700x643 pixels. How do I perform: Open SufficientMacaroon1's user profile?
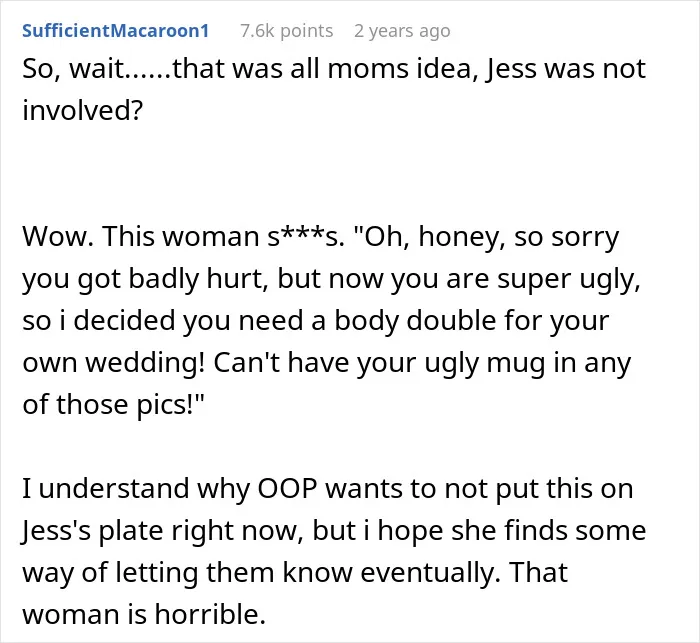point(116,31)
